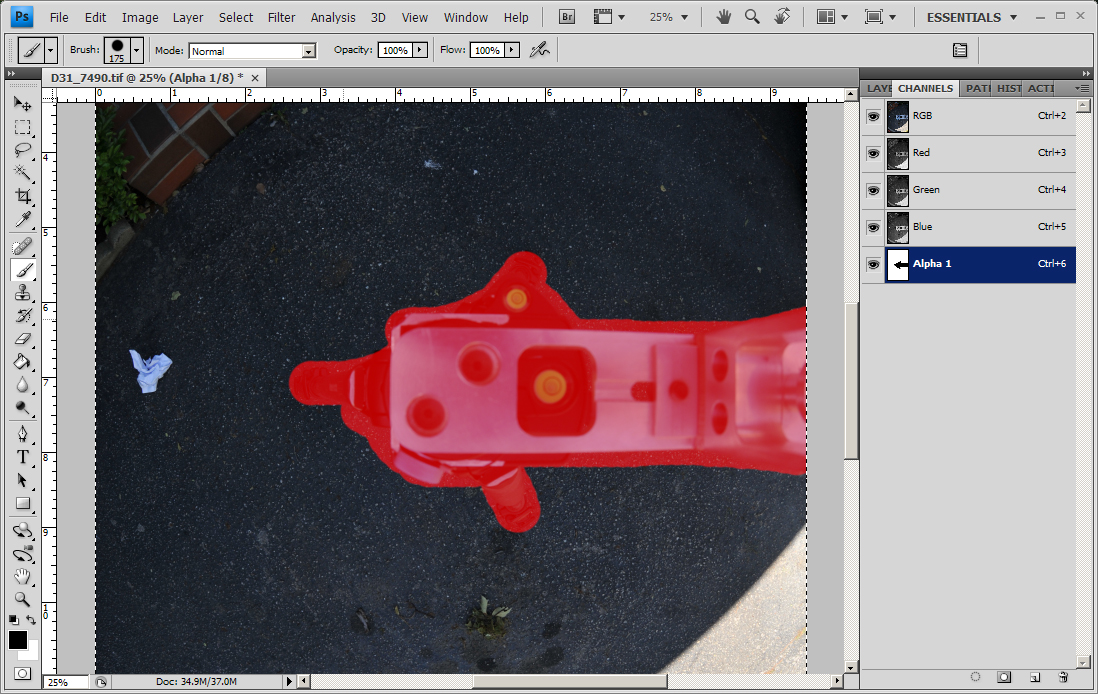
Task: Click the Flow value field
Action: pyautogui.click(x=487, y=50)
